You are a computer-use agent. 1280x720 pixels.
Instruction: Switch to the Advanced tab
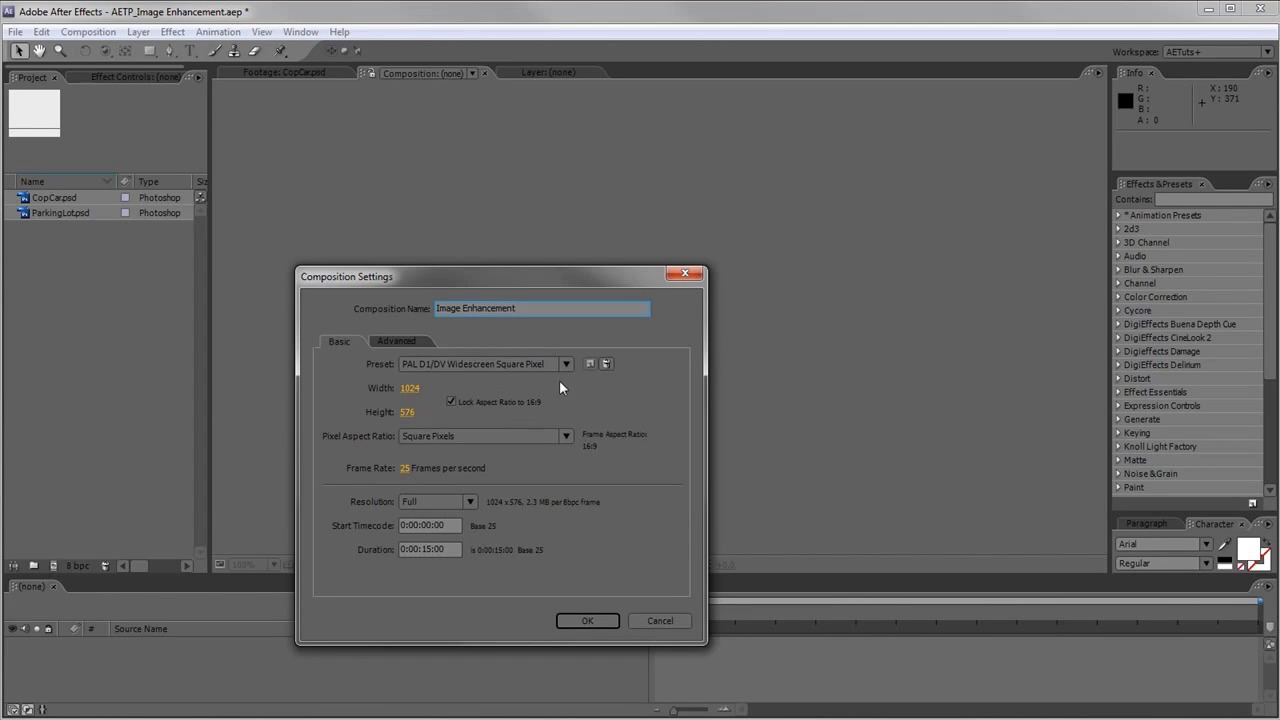[396, 341]
